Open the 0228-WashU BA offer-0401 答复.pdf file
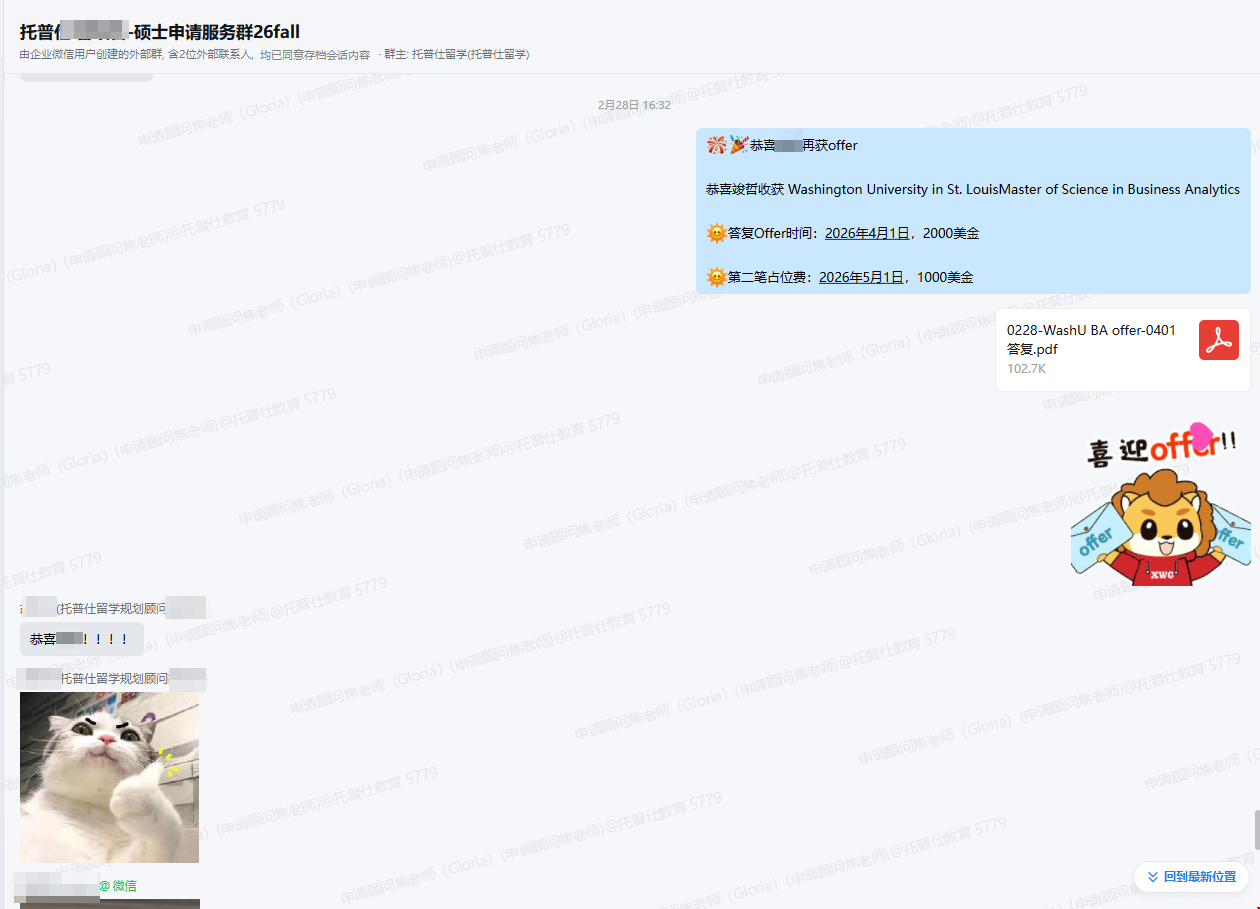Viewport: 1260px width, 909px height. (x=1092, y=340)
